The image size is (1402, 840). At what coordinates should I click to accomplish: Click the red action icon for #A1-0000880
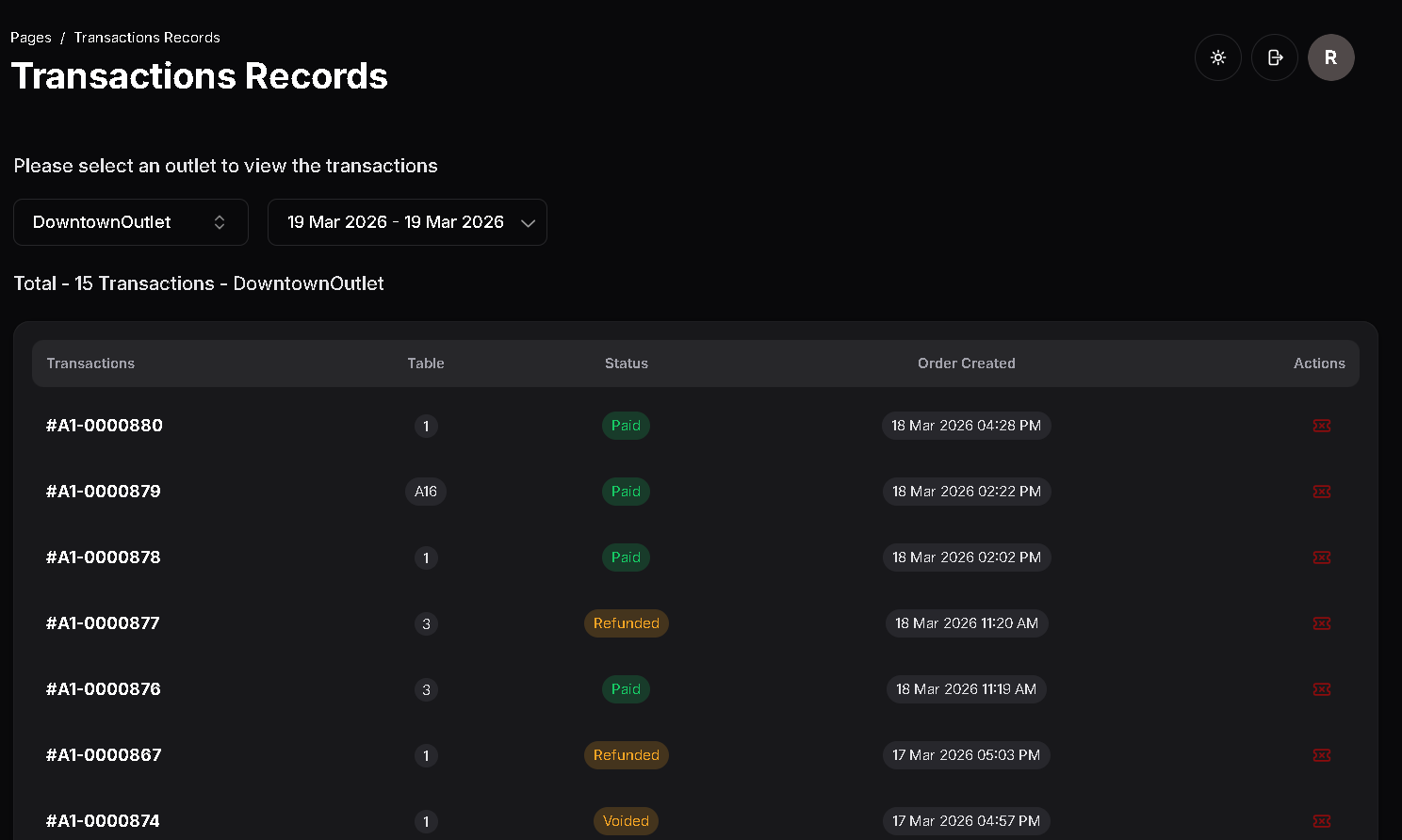point(1321,426)
